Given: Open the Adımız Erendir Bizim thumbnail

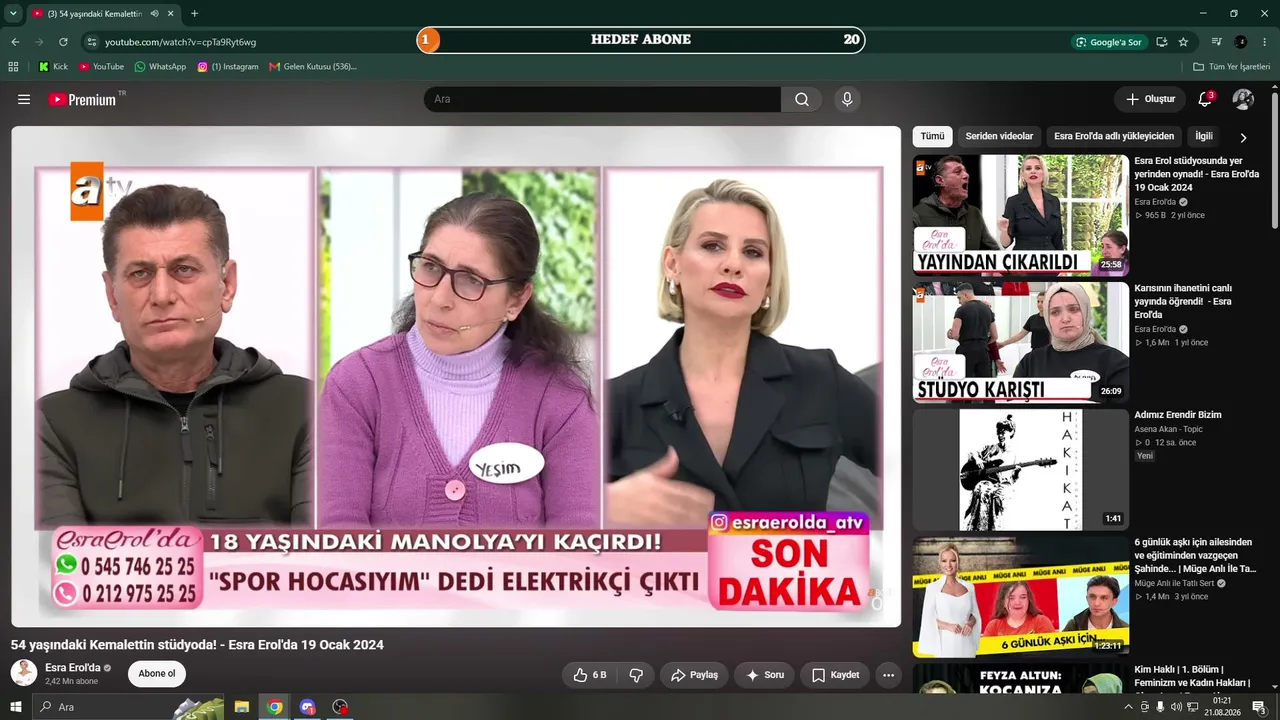Looking at the screenshot, I should point(1021,470).
